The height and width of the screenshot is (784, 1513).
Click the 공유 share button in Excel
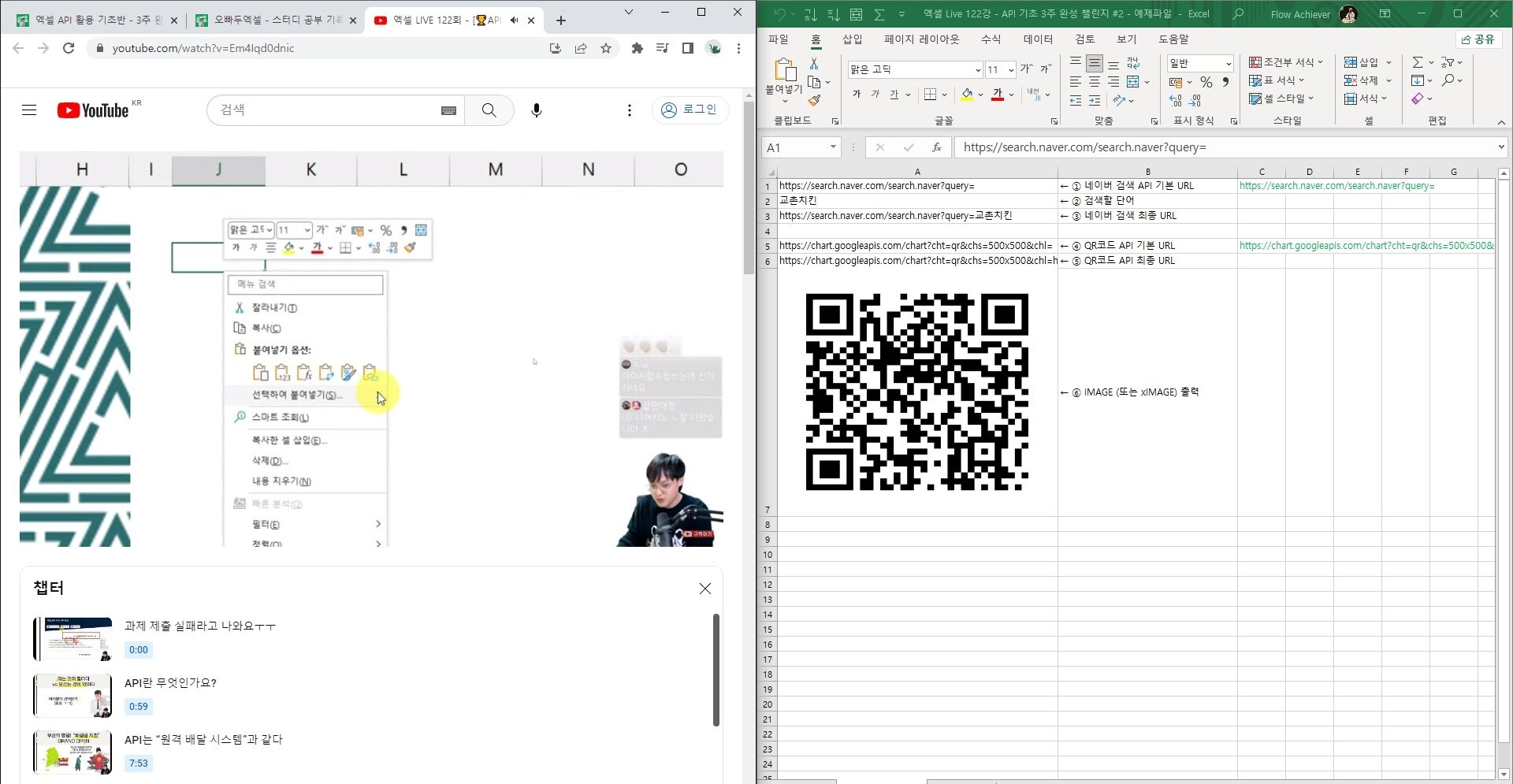pyautogui.click(x=1478, y=39)
